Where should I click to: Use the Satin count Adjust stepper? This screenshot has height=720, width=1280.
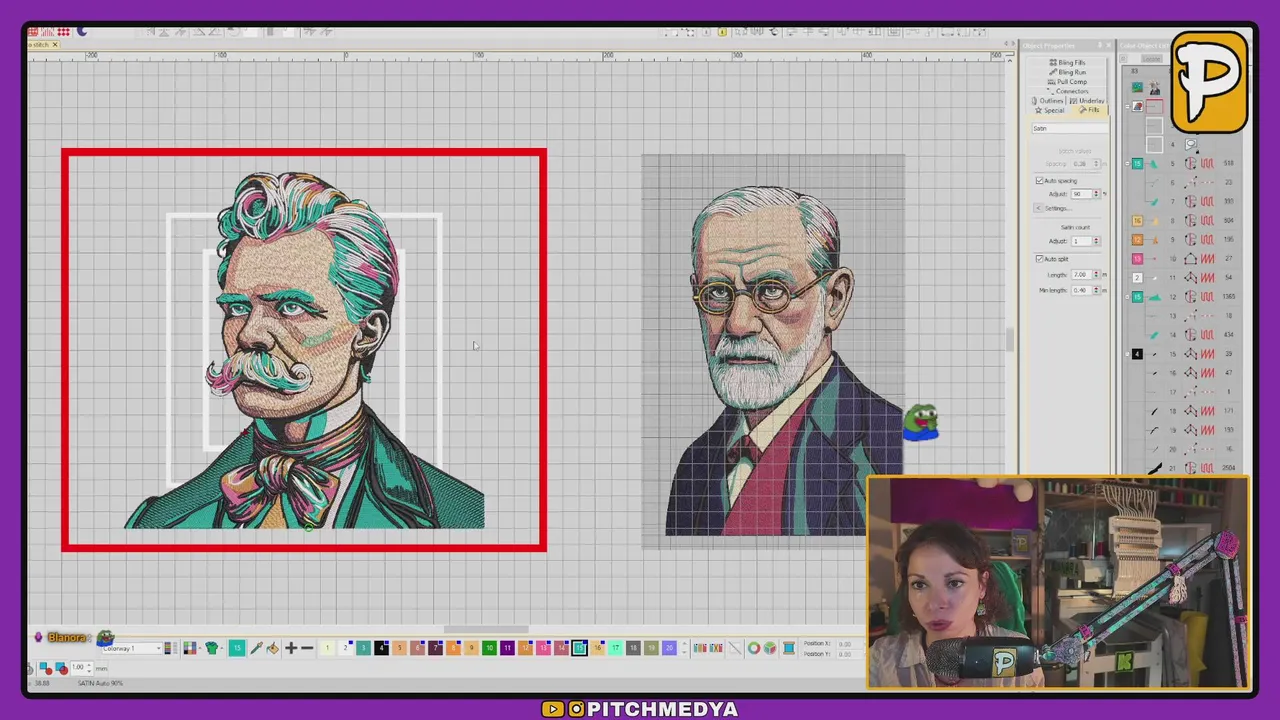point(1096,241)
